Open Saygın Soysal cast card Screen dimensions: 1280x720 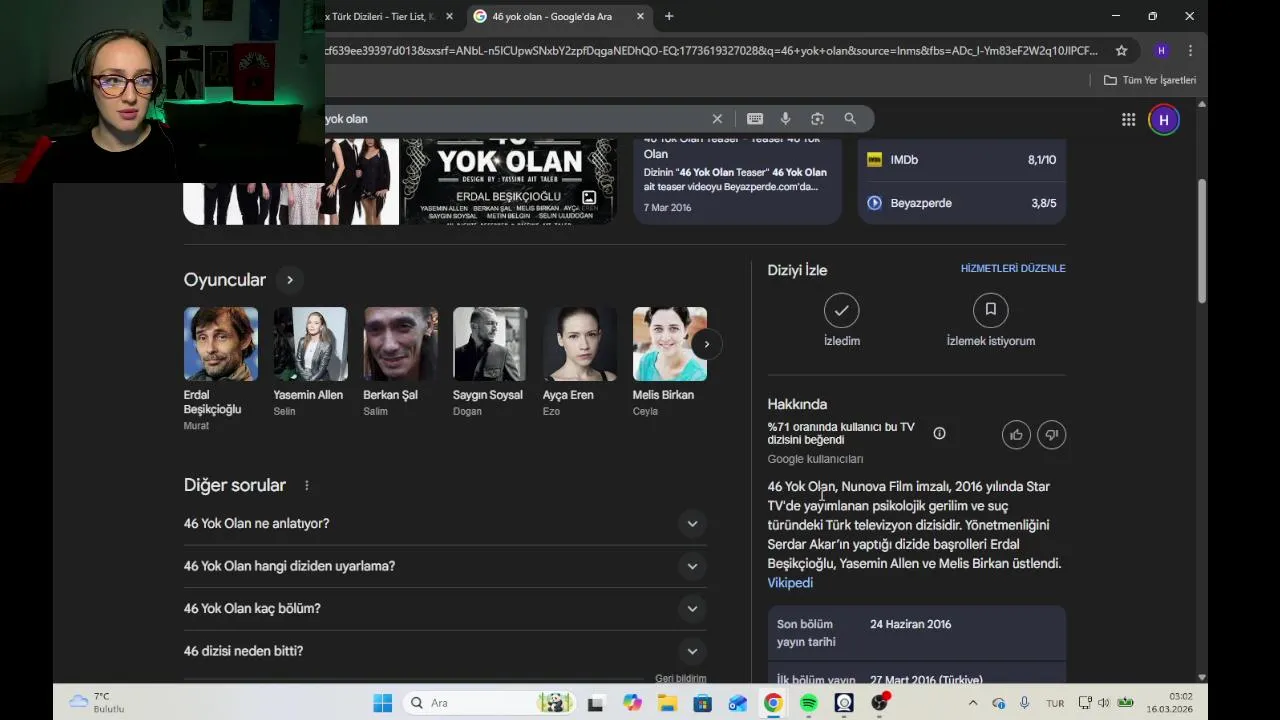(x=489, y=362)
